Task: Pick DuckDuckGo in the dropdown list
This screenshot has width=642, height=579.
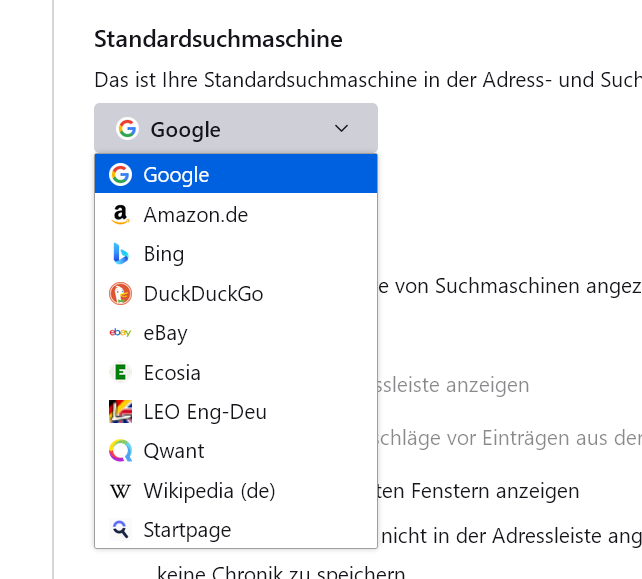Action: [203, 294]
